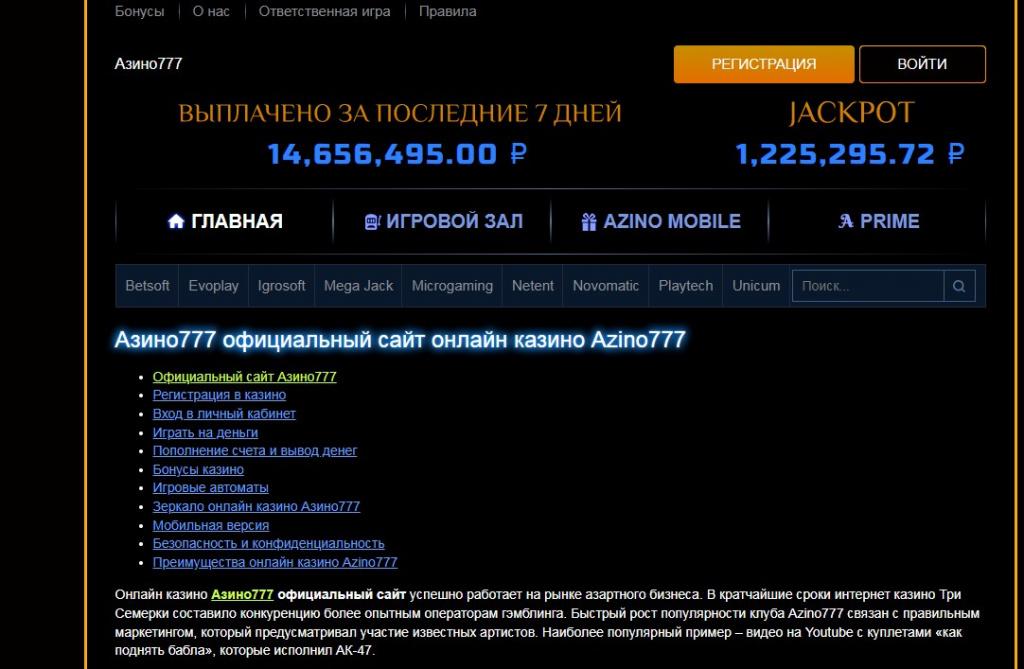This screenshot has height=669, width=1024.
Task: Open the Игровые автоматы link
Action: (x=210, y=488)
